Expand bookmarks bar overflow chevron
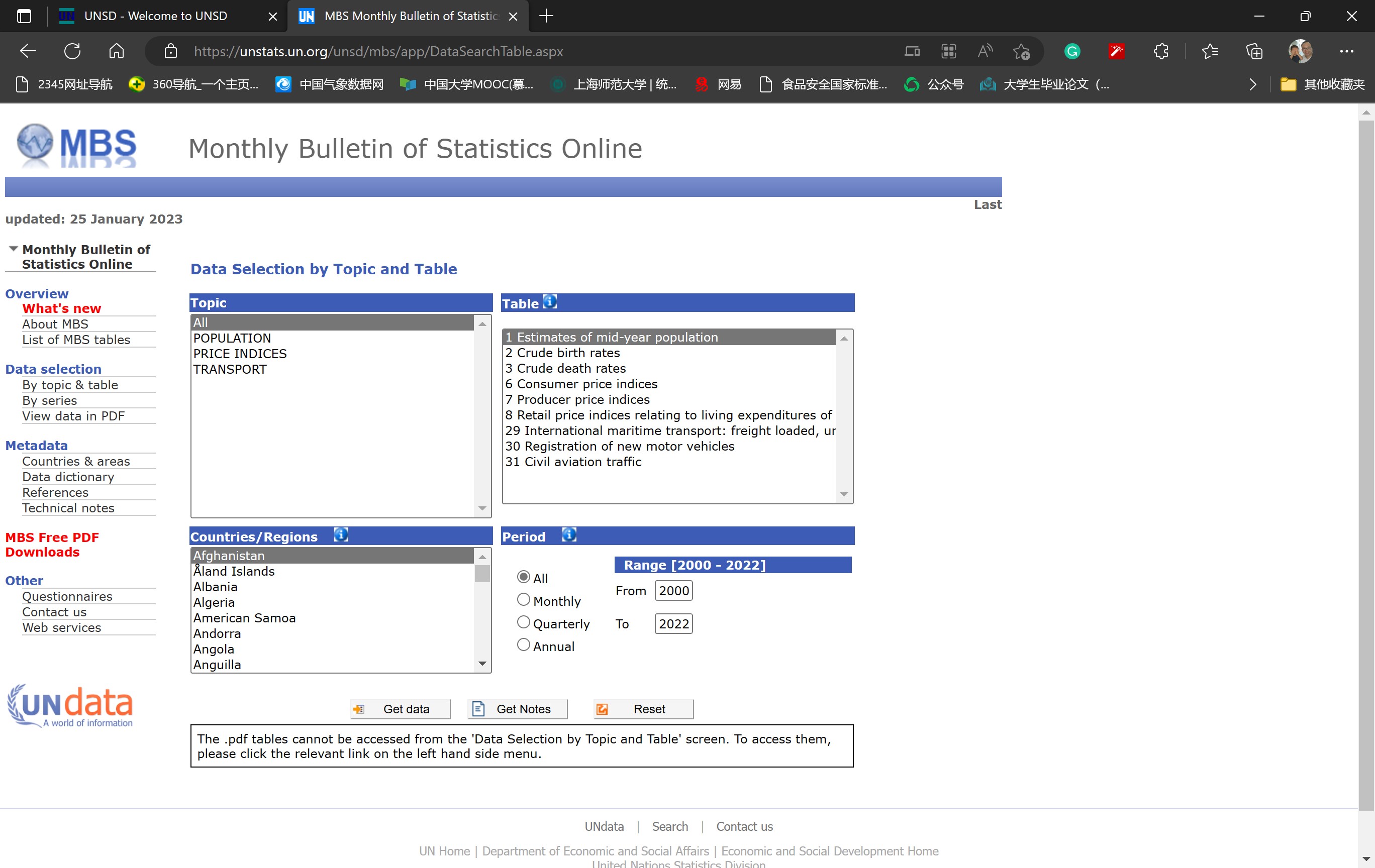 [x=1252, y=84]
